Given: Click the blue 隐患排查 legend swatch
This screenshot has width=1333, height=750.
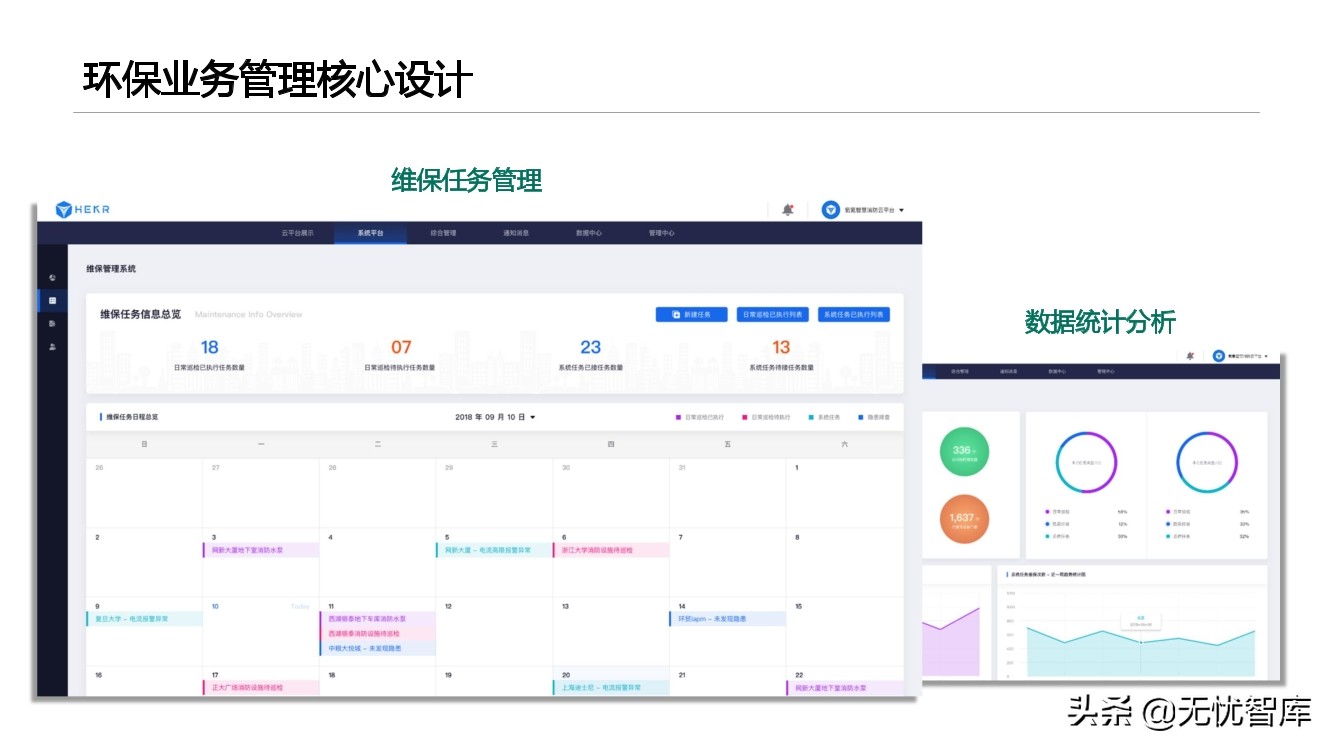Looking at the screenshot, I should point(860,417).
